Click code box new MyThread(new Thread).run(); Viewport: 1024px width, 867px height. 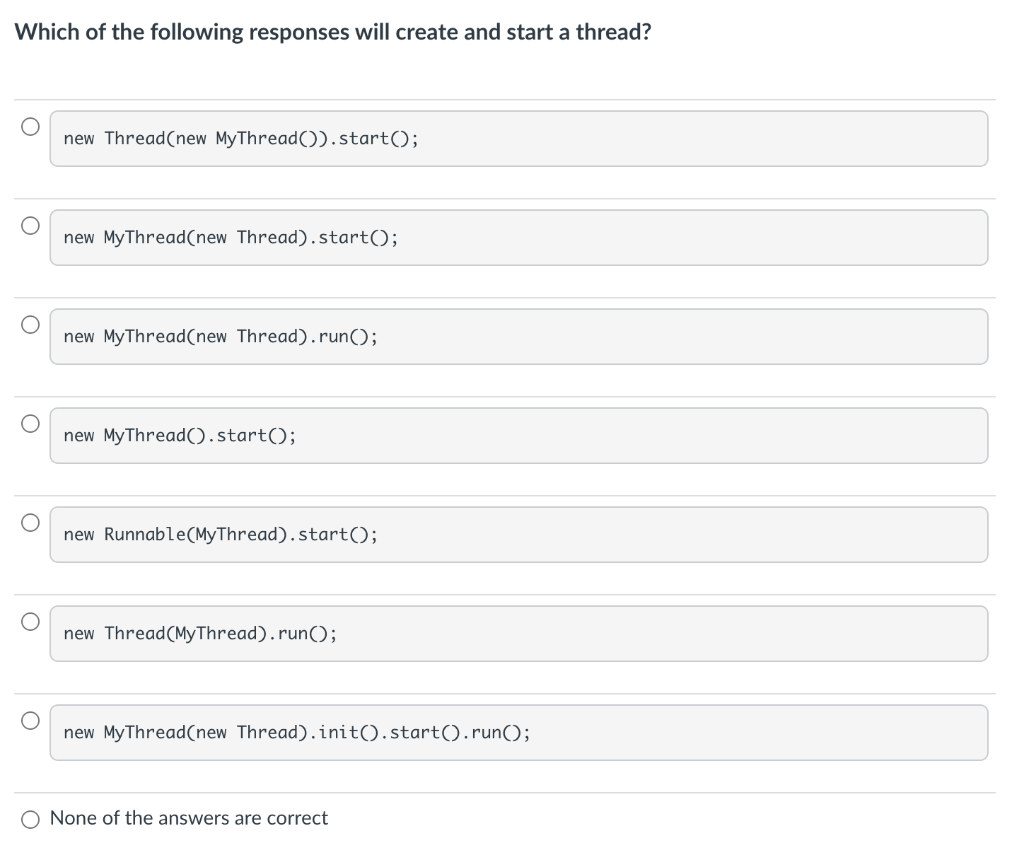coord(519,337)
